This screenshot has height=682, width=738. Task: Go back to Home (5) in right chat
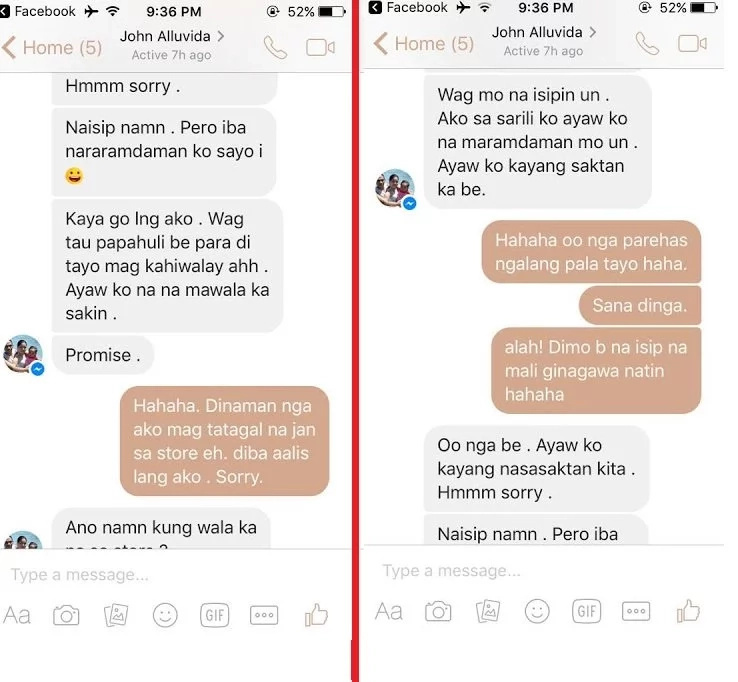click(x=424, y=44)
